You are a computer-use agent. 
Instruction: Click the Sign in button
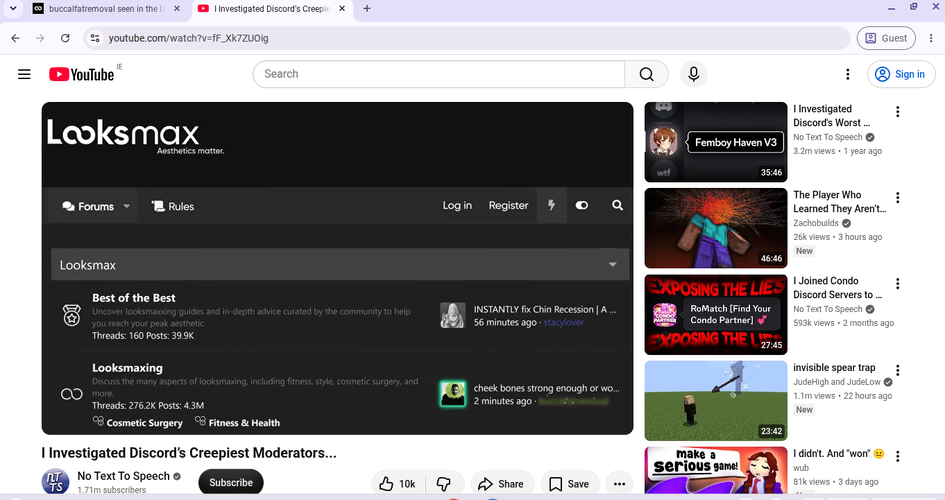(x=901, y=74)
